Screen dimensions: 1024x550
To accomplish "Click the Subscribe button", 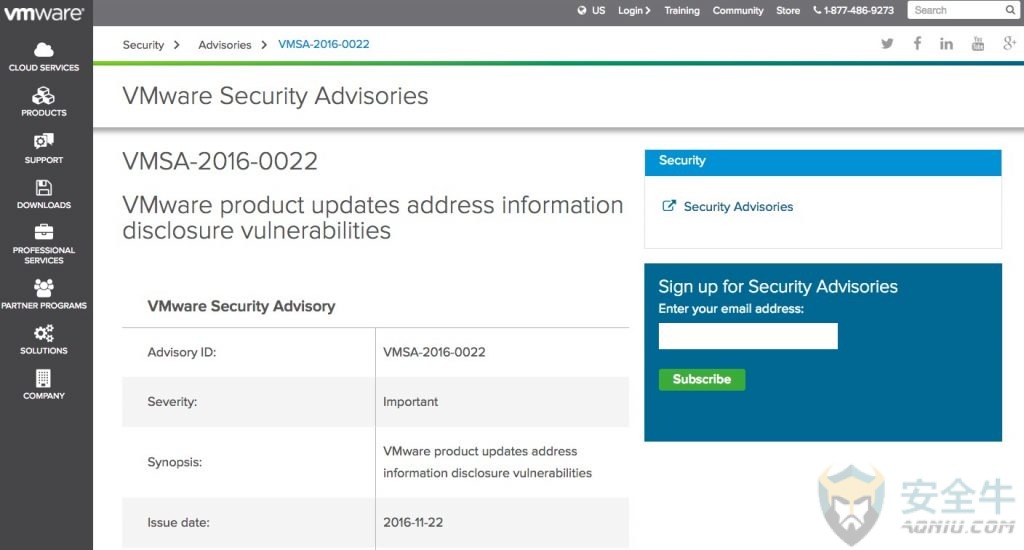I will (701, 379).
